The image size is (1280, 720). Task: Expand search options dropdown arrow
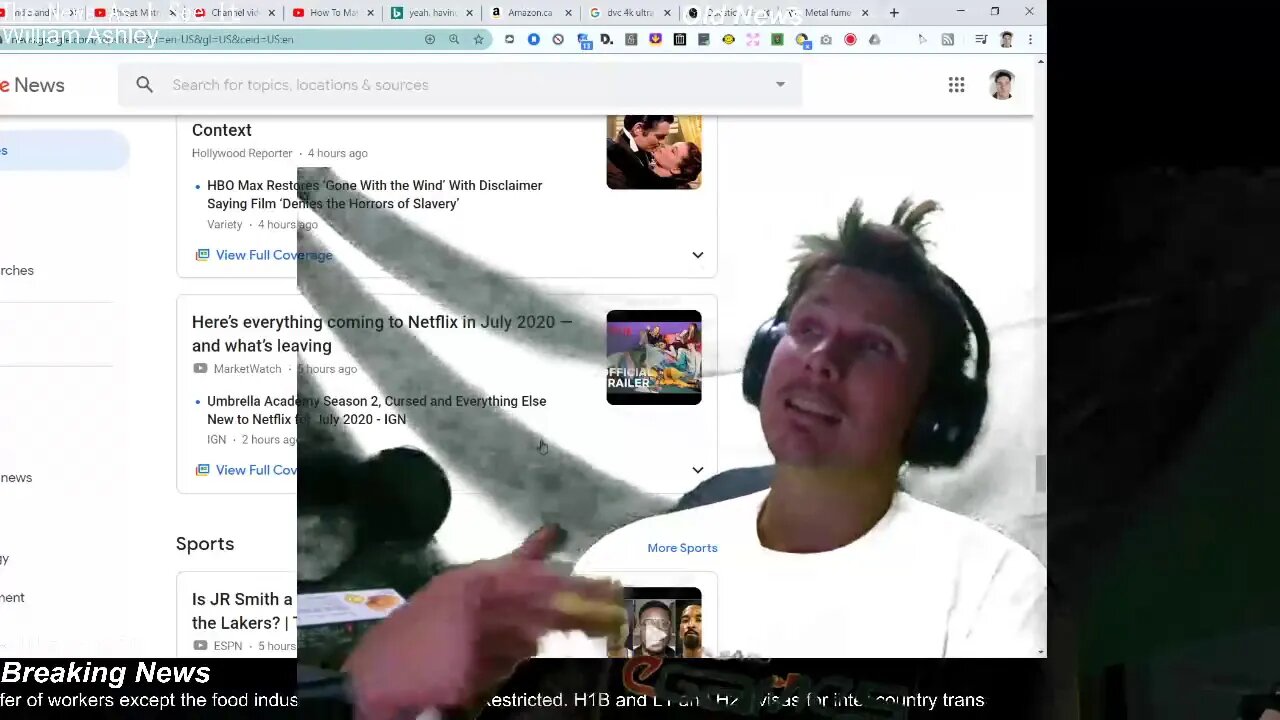coord(781,85)
